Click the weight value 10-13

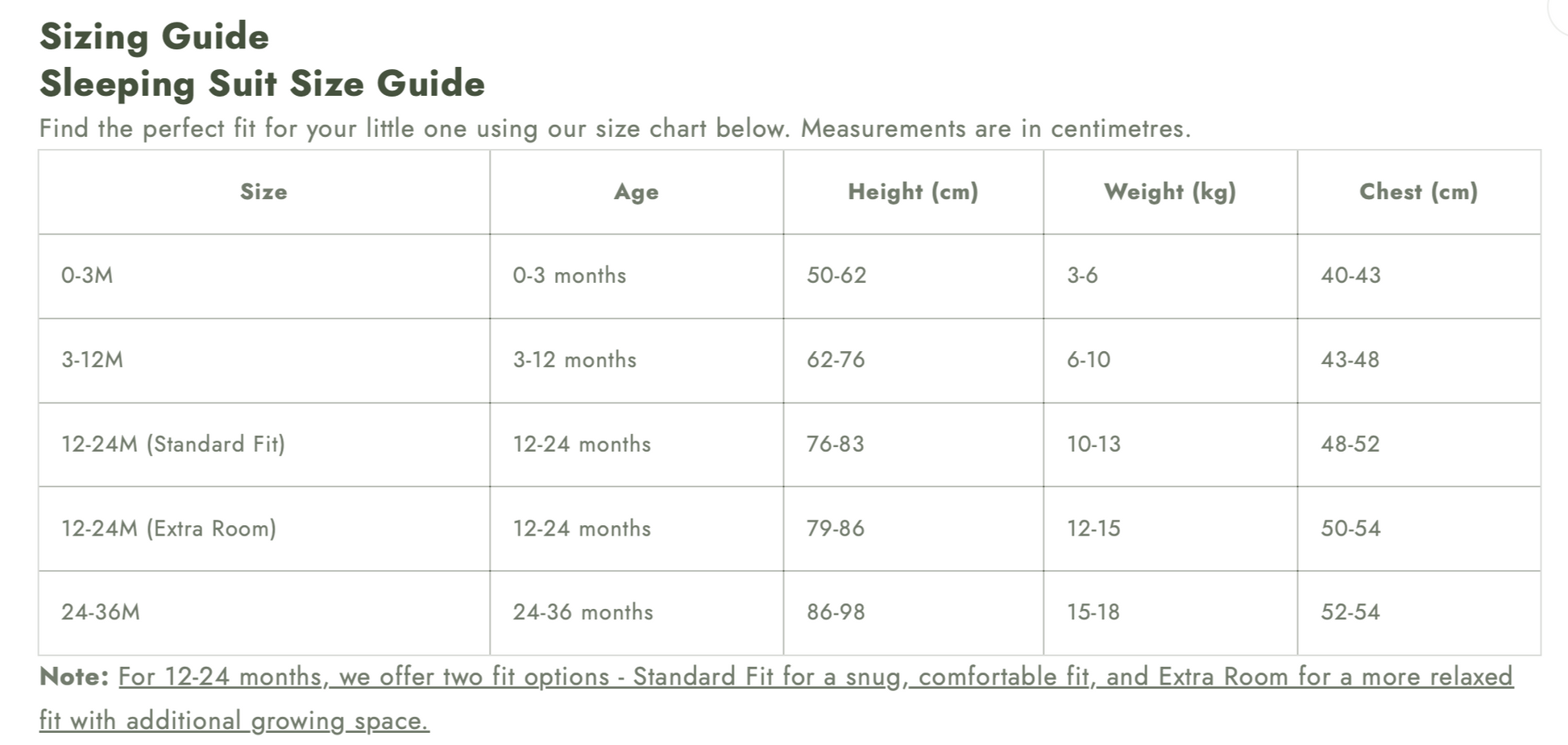[x=1093, y=444]
